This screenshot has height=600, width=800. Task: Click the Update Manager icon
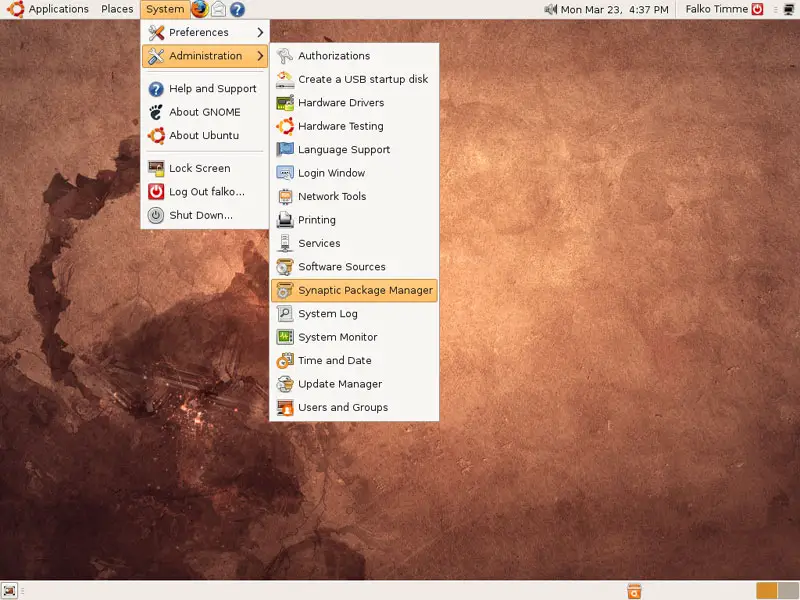pyautogui.click(x=285, y=384)
